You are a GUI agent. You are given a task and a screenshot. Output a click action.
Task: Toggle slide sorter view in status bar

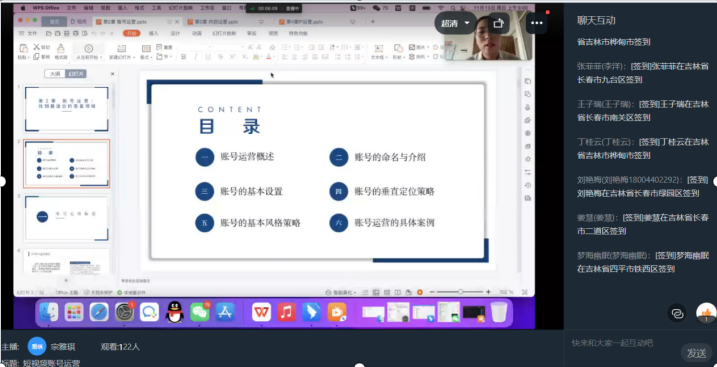coord(387,292)
